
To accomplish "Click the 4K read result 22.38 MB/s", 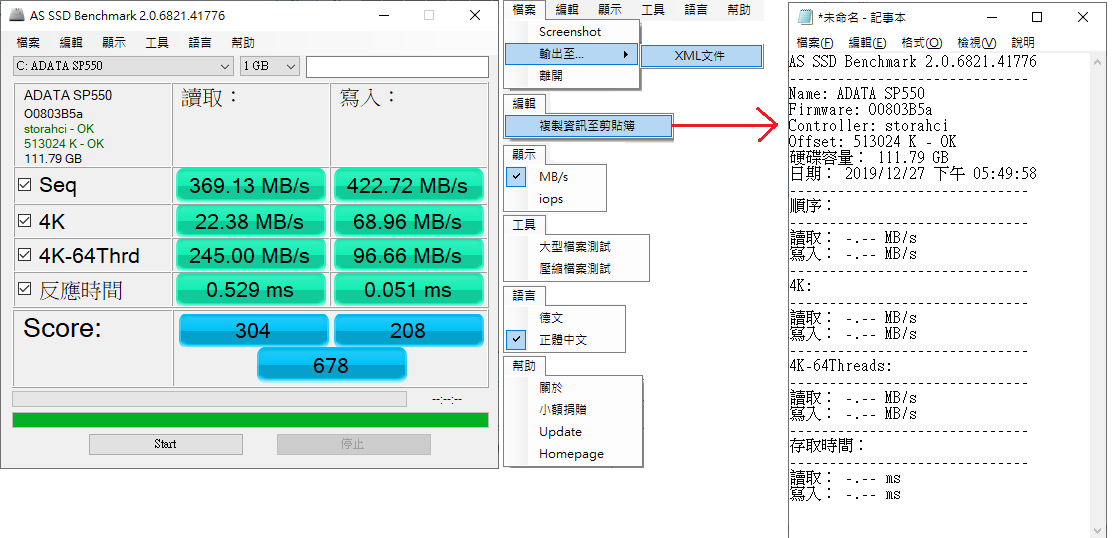I will click(x=250, y=222).
